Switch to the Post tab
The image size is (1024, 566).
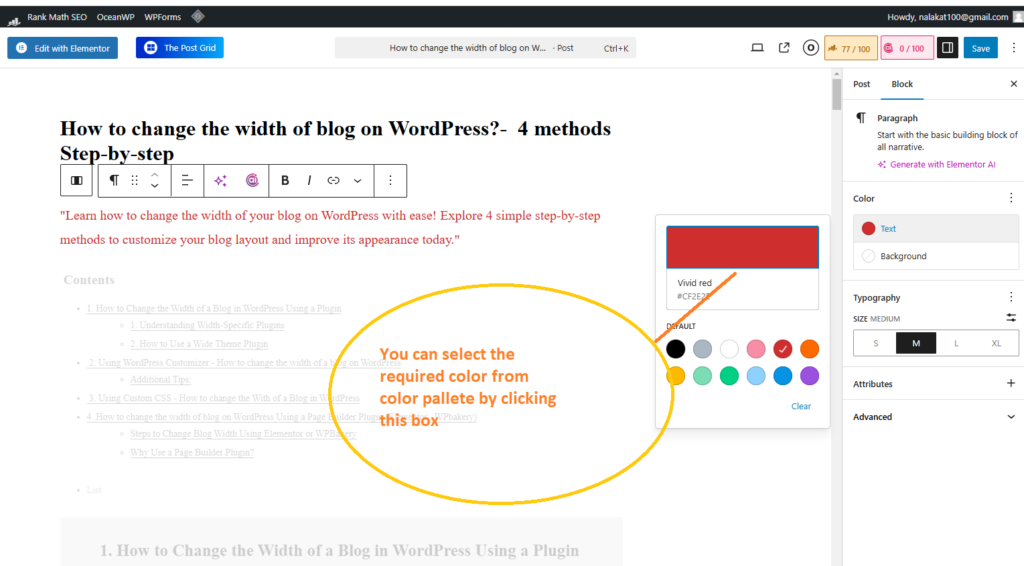click(861, 84)
